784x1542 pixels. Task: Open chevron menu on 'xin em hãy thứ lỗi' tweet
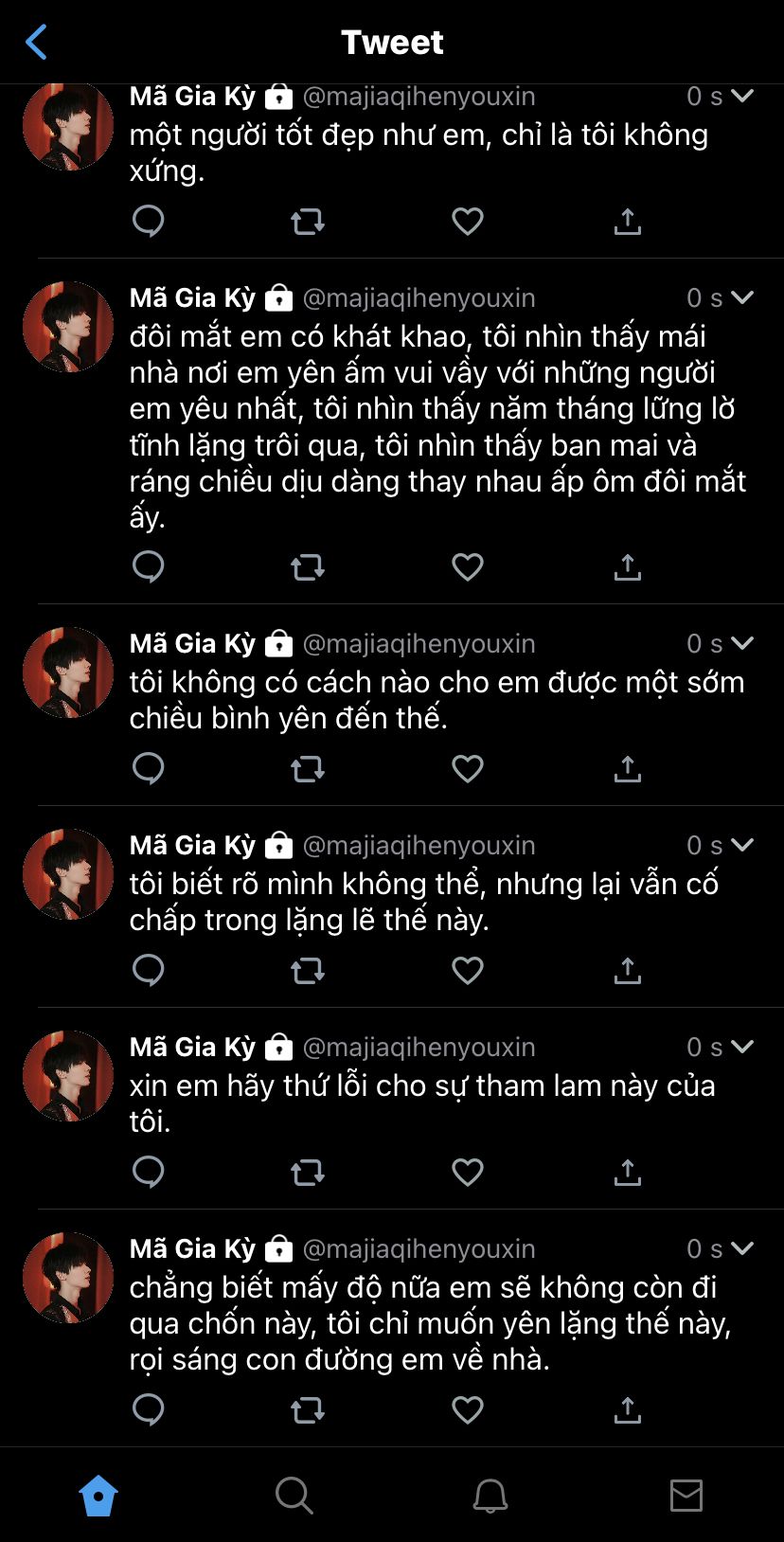pos(743,1047)
